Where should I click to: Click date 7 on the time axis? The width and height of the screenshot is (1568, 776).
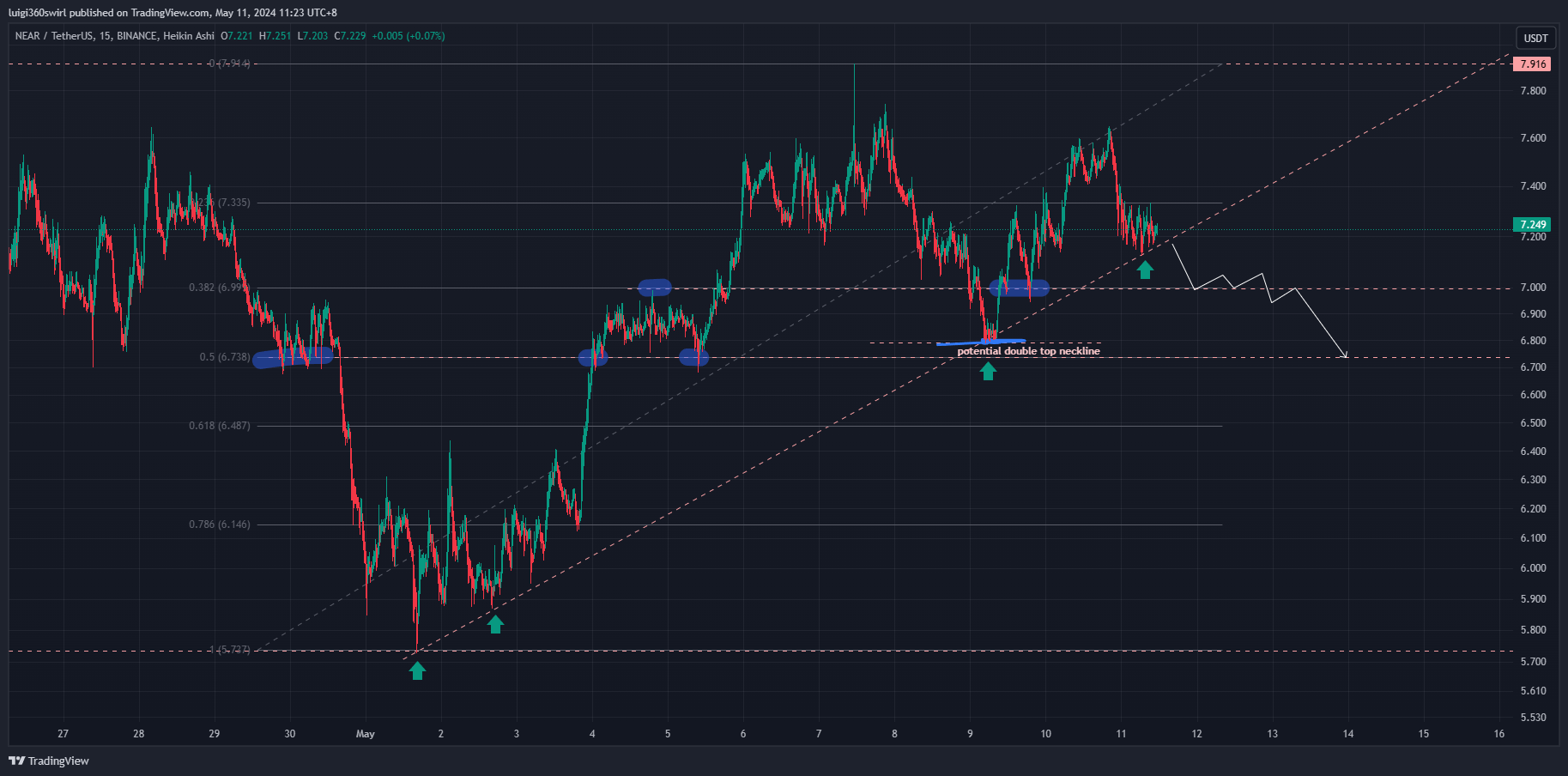click(819, 734)
